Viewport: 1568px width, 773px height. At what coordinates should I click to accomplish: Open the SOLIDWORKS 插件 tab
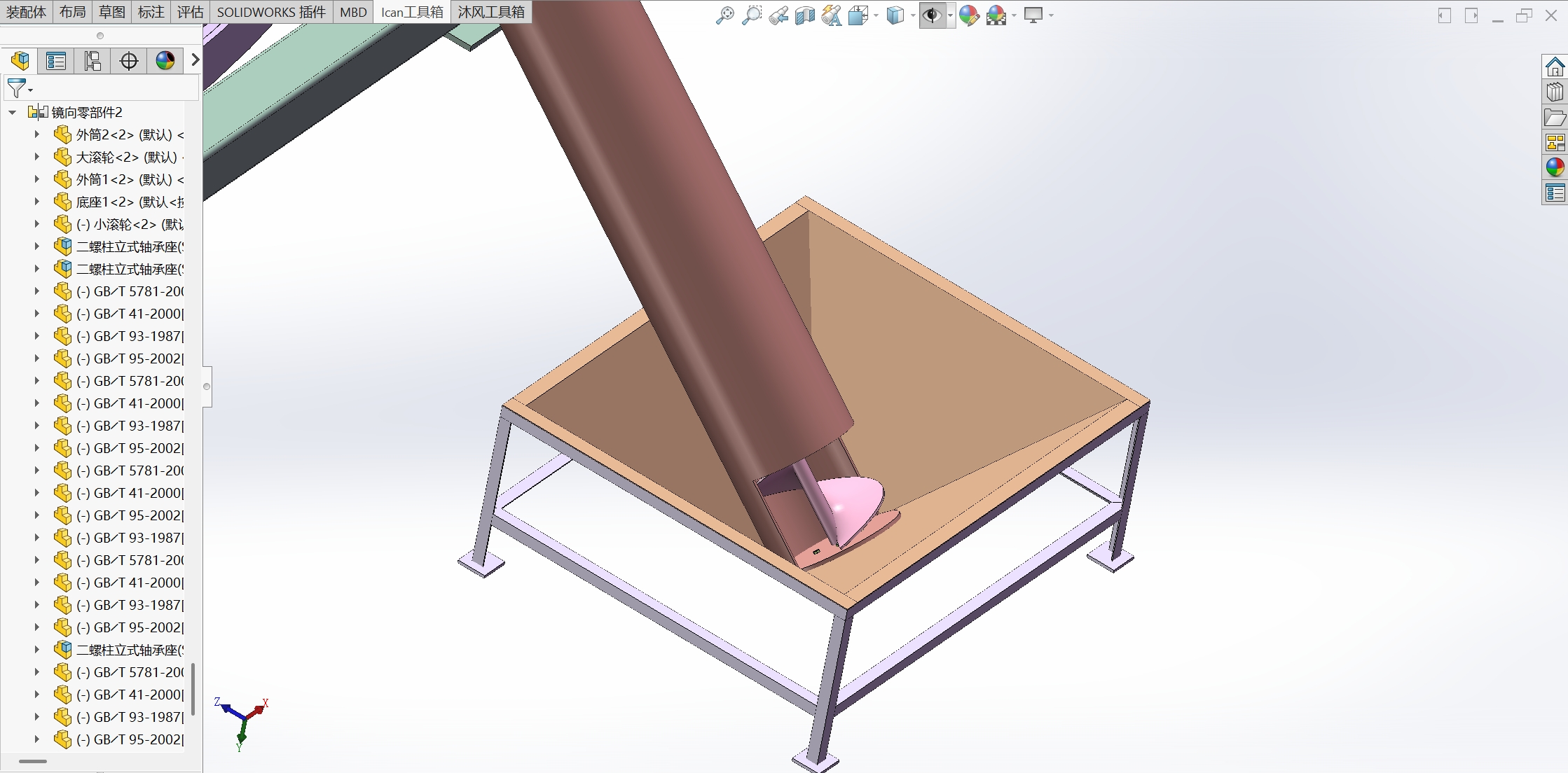271,12
